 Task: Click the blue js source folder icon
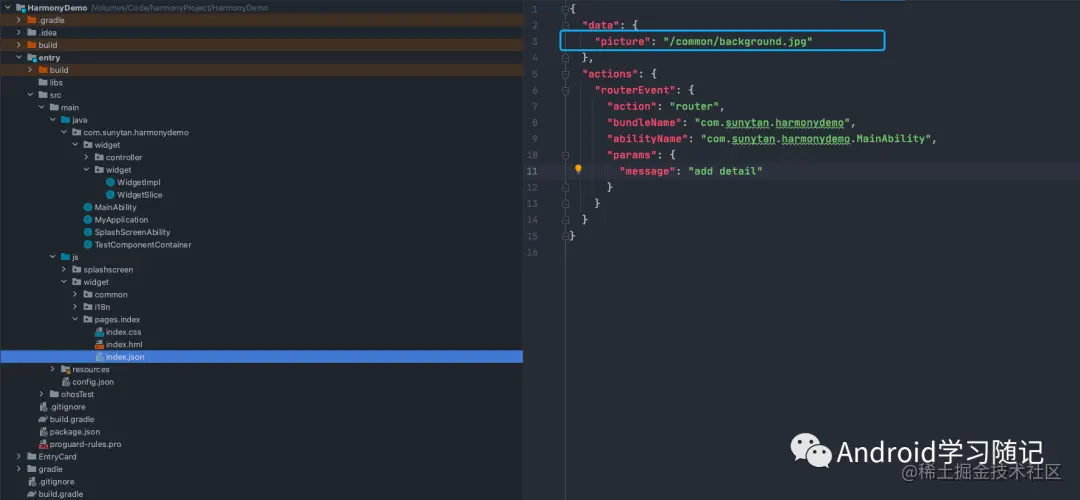(x=65, y=257)
